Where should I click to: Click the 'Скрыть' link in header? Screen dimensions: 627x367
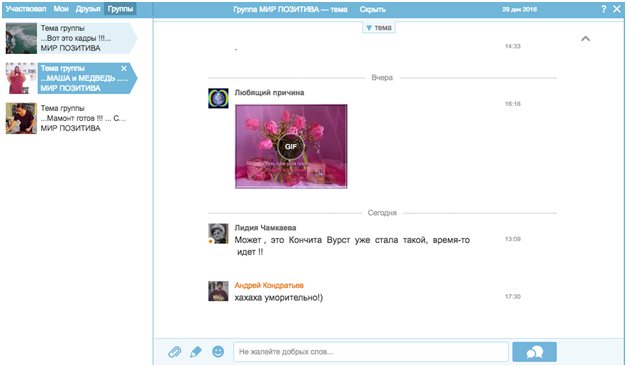pyautogui.click(x=372, y=9)
